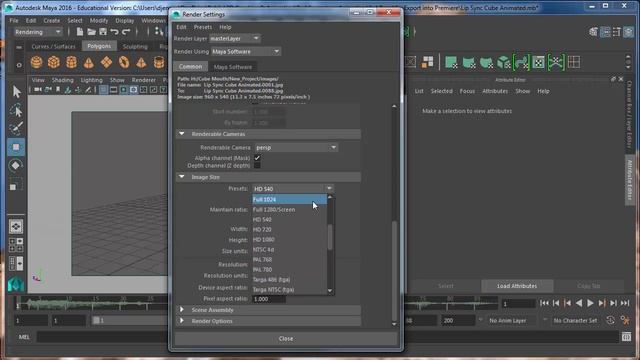Select the polygon cube shelf icon
640x360 pixels.
(53, 62)
